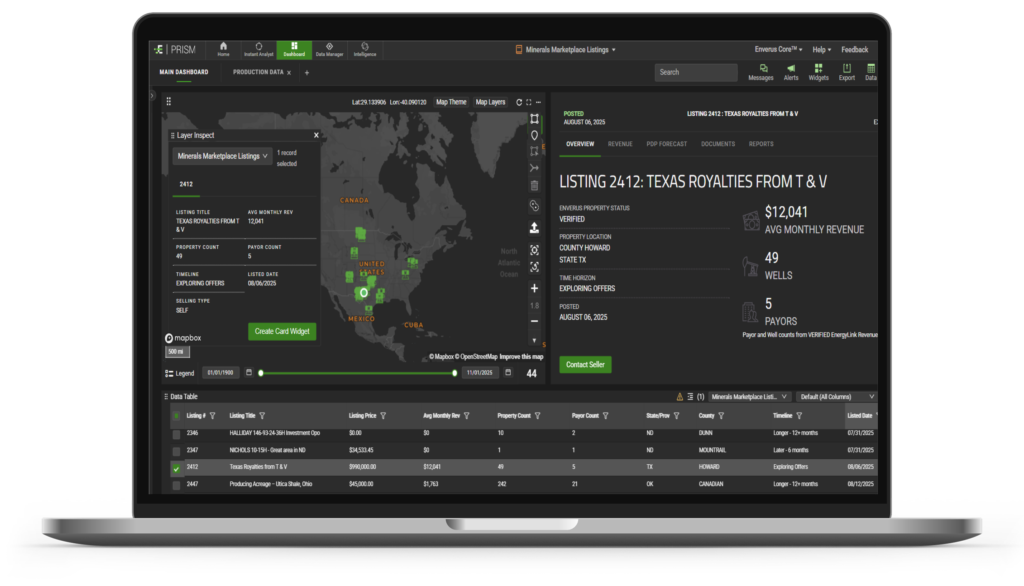
Task: Open the Widgets icon
Action: 818,70
